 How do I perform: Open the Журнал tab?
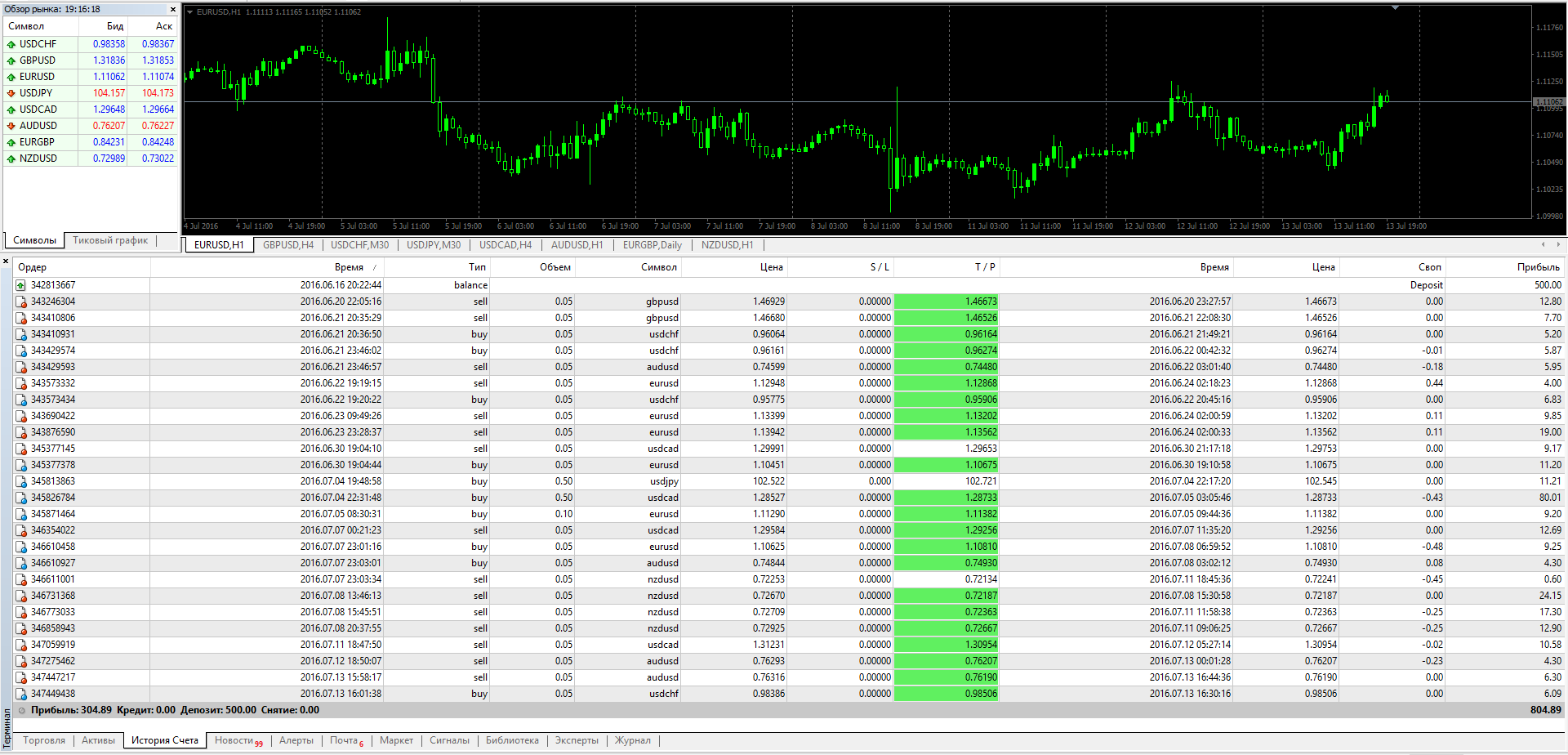[x=633, y=740]
